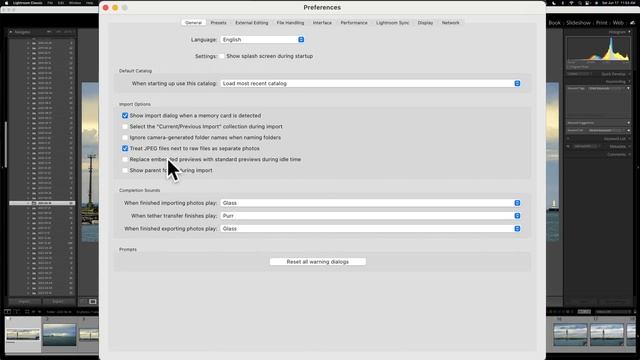Go forward with the filmstrip right arrow
The height and width of the screenshot is (360, 640).
tap(40, 311)
